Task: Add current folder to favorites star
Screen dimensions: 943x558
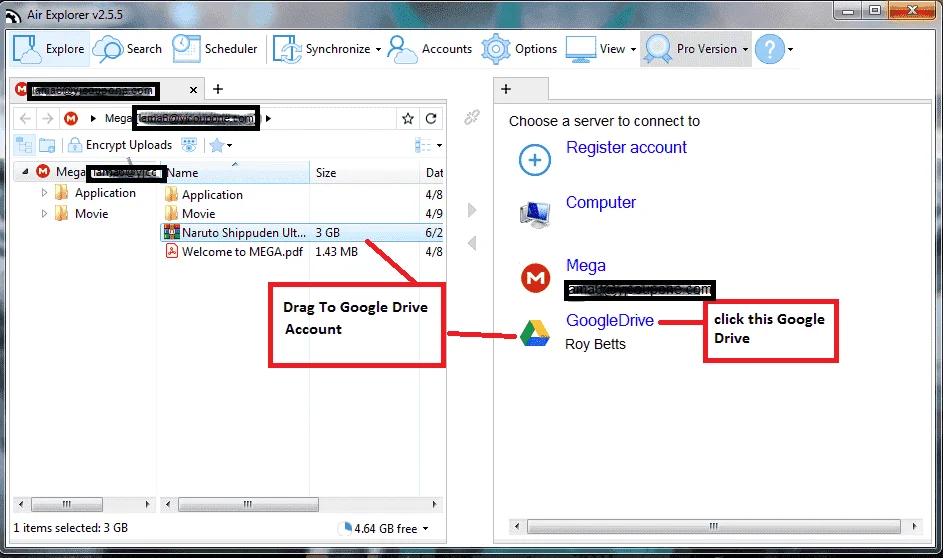Action: pyautogui.click(x=408, y=118)
